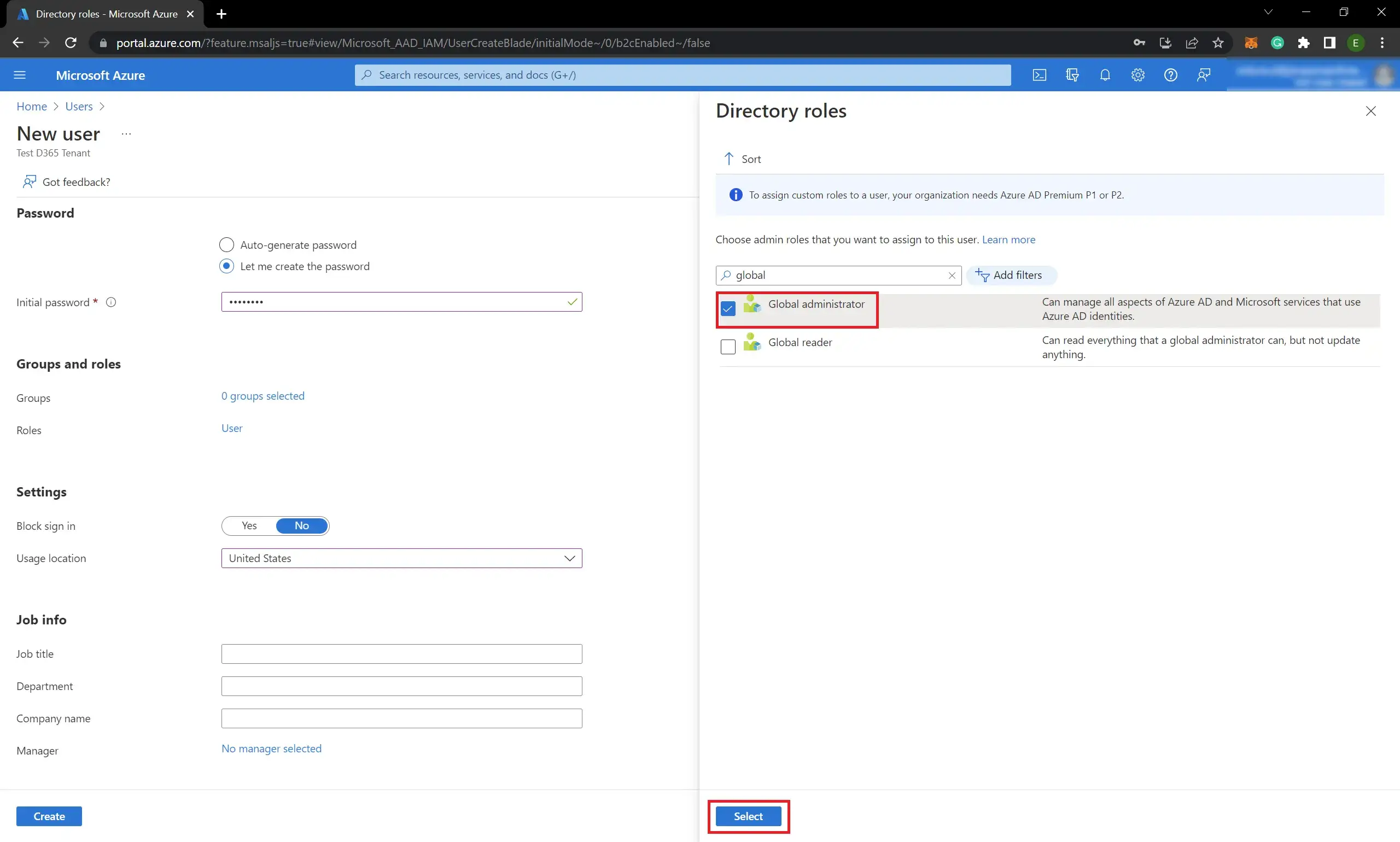Select the Let me create password radio button
Screen dimensions: 1400x842
tap(226, 265)
